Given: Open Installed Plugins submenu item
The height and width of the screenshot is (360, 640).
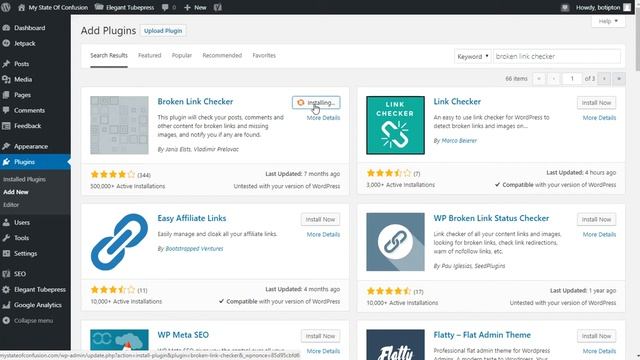Looking at the screenshot, I should pyautogui.click(x=24, y=179).
